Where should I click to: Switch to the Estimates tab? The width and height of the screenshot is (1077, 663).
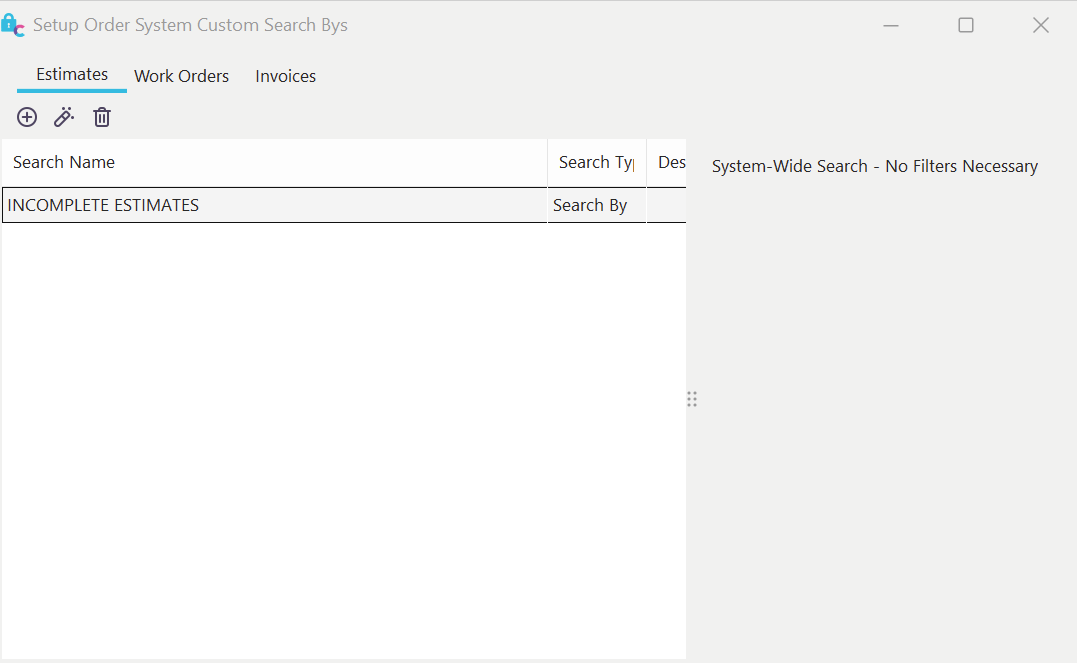coord(72,75)
